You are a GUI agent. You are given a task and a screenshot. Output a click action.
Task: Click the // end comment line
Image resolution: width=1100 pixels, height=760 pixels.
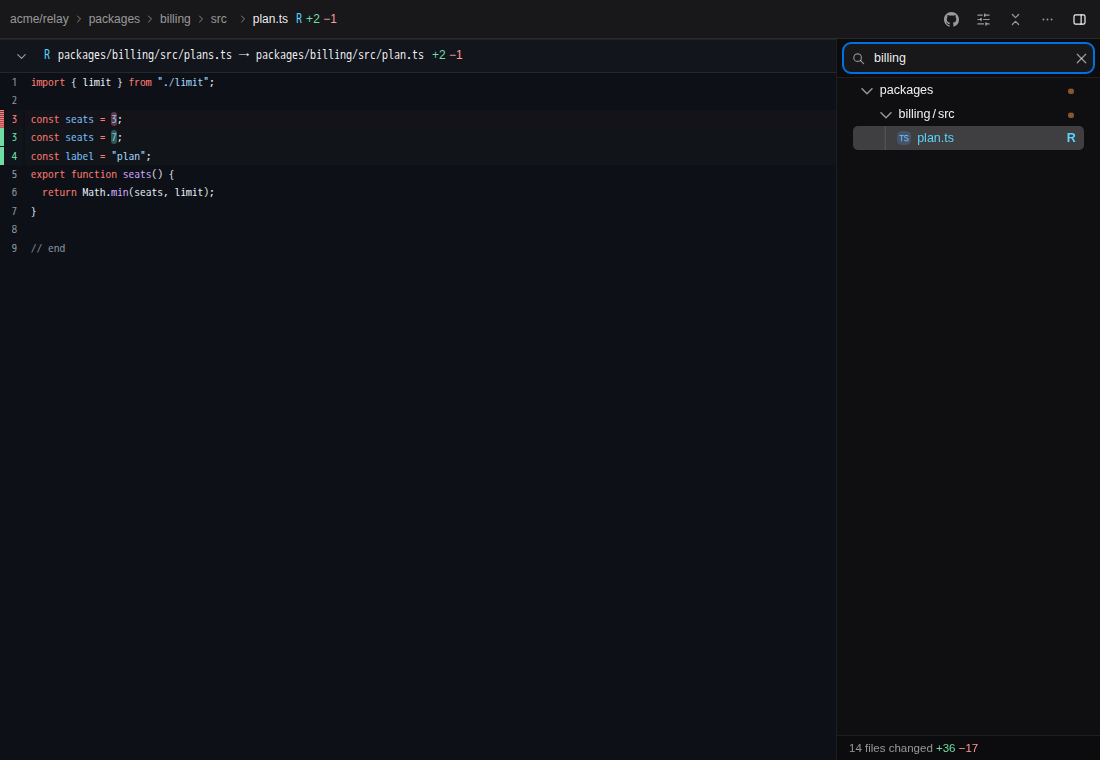418,248
